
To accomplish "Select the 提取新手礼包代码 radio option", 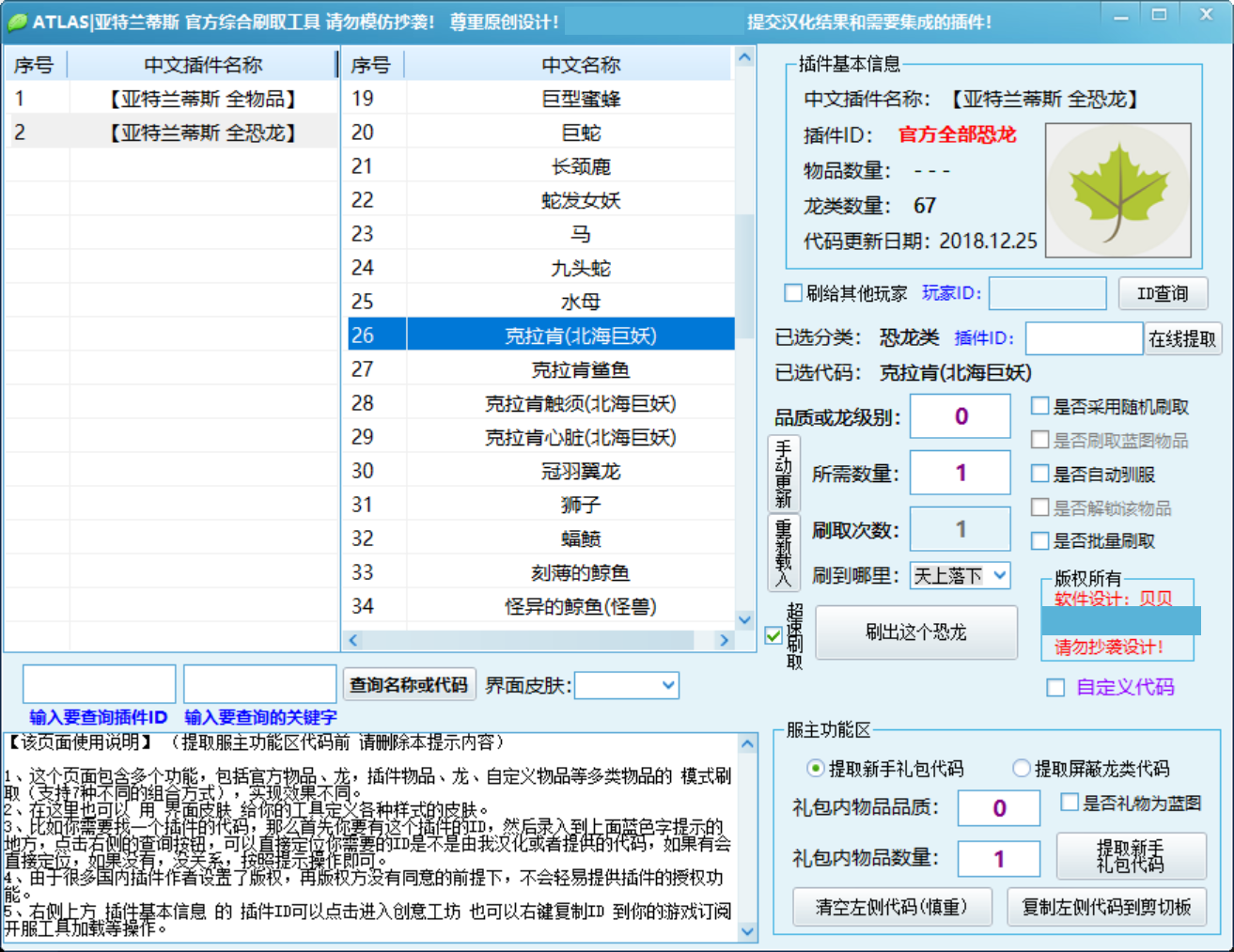I will 814,768.
